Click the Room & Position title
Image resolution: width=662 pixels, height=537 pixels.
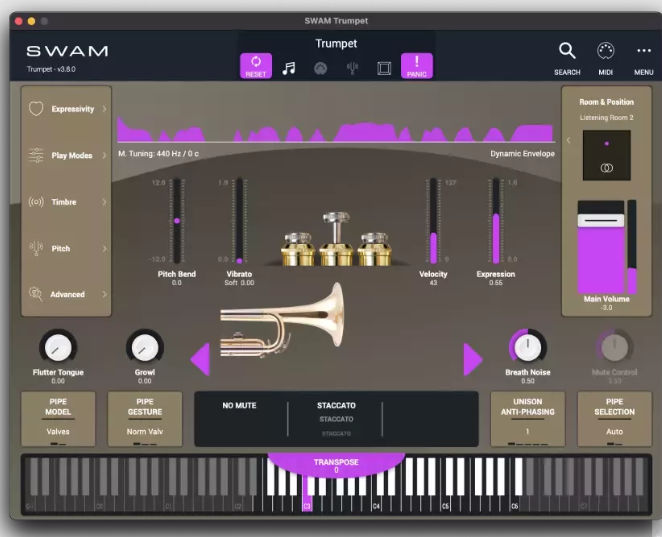click(x=607, y=102)
